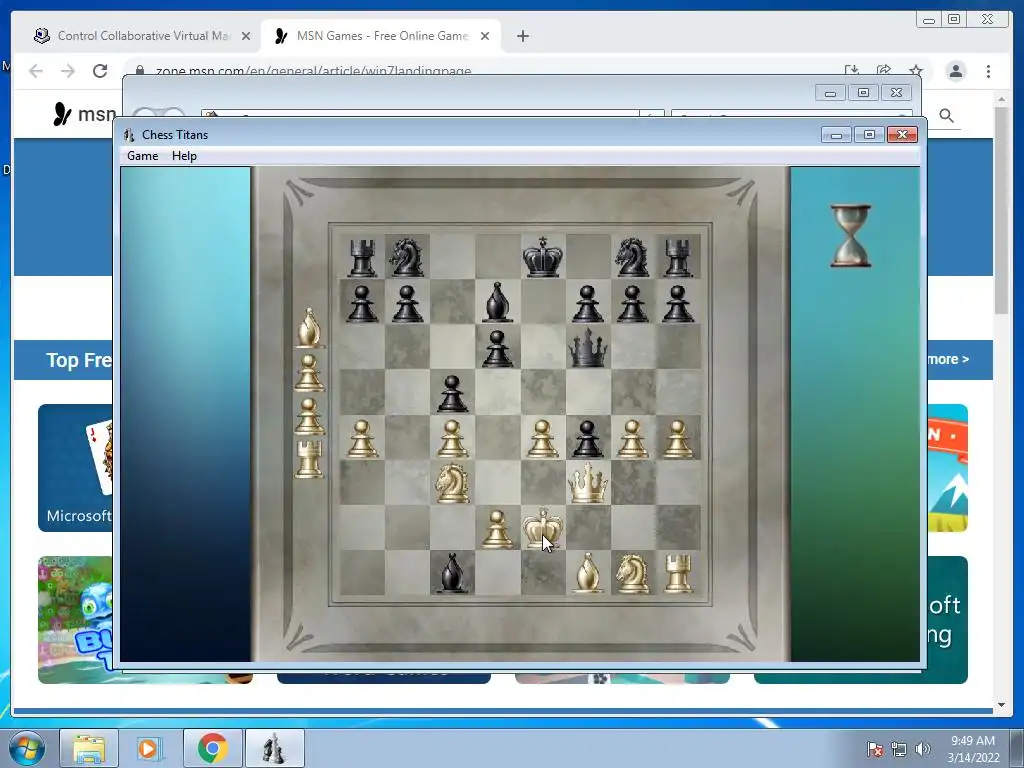Click the black pawn on h7
Viewport: 1024px width, 768px height.
point(677,304)
